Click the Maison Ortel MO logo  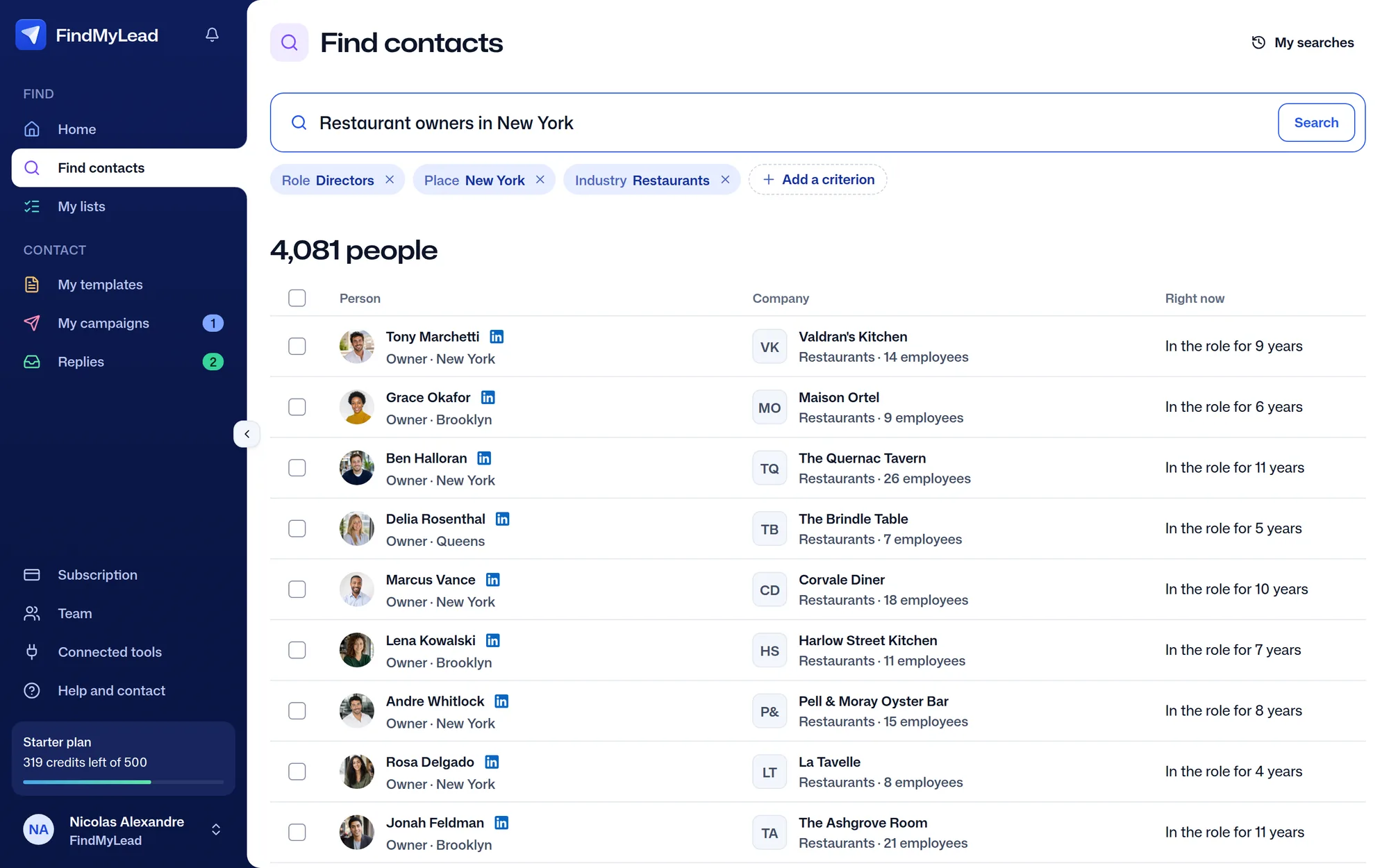770,408
